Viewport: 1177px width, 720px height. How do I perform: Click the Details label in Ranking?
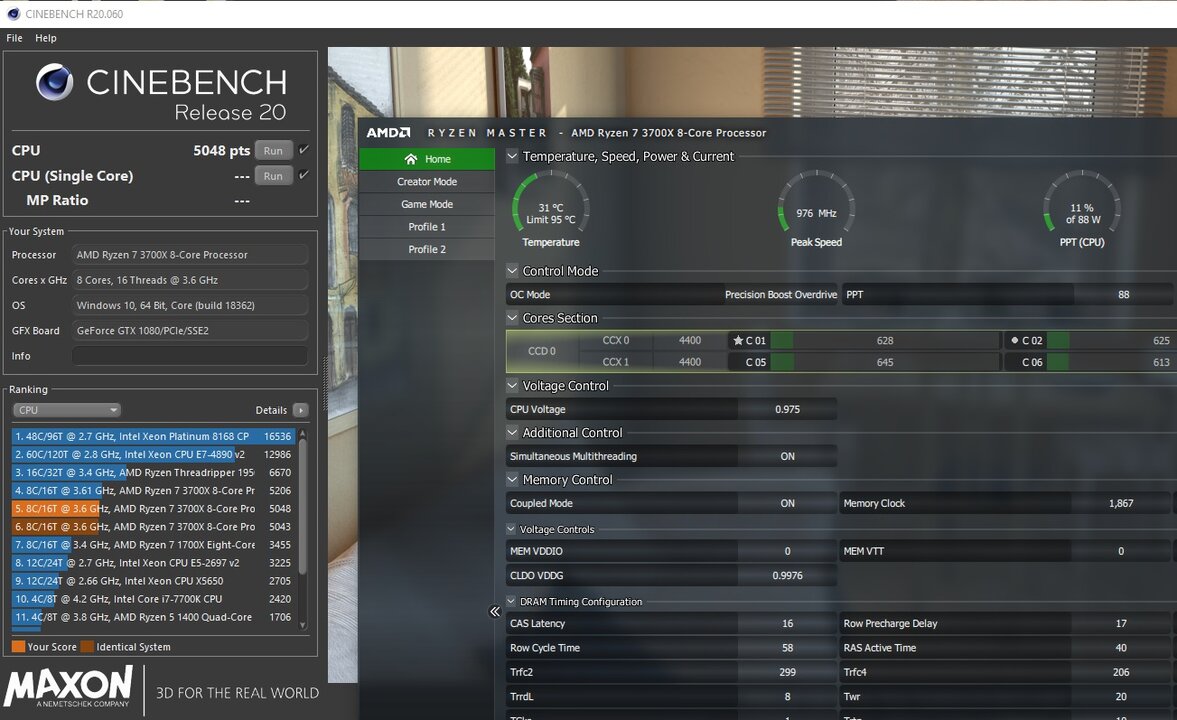pos(271,410)
